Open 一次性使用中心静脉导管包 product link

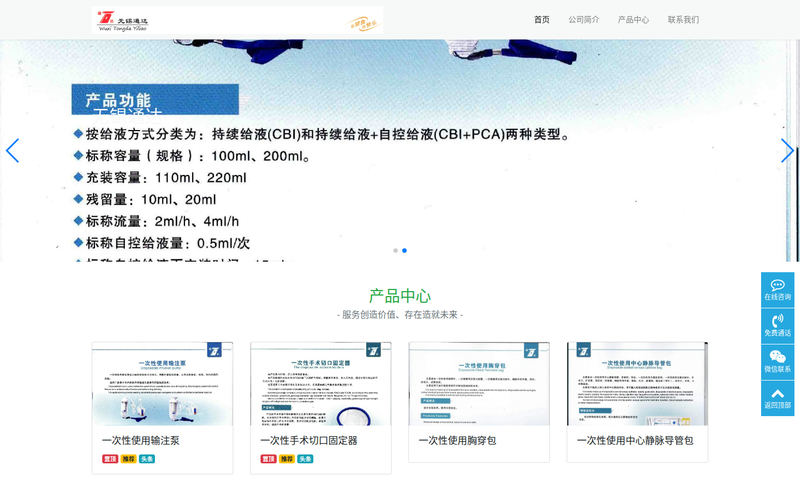tap(635, 441)
